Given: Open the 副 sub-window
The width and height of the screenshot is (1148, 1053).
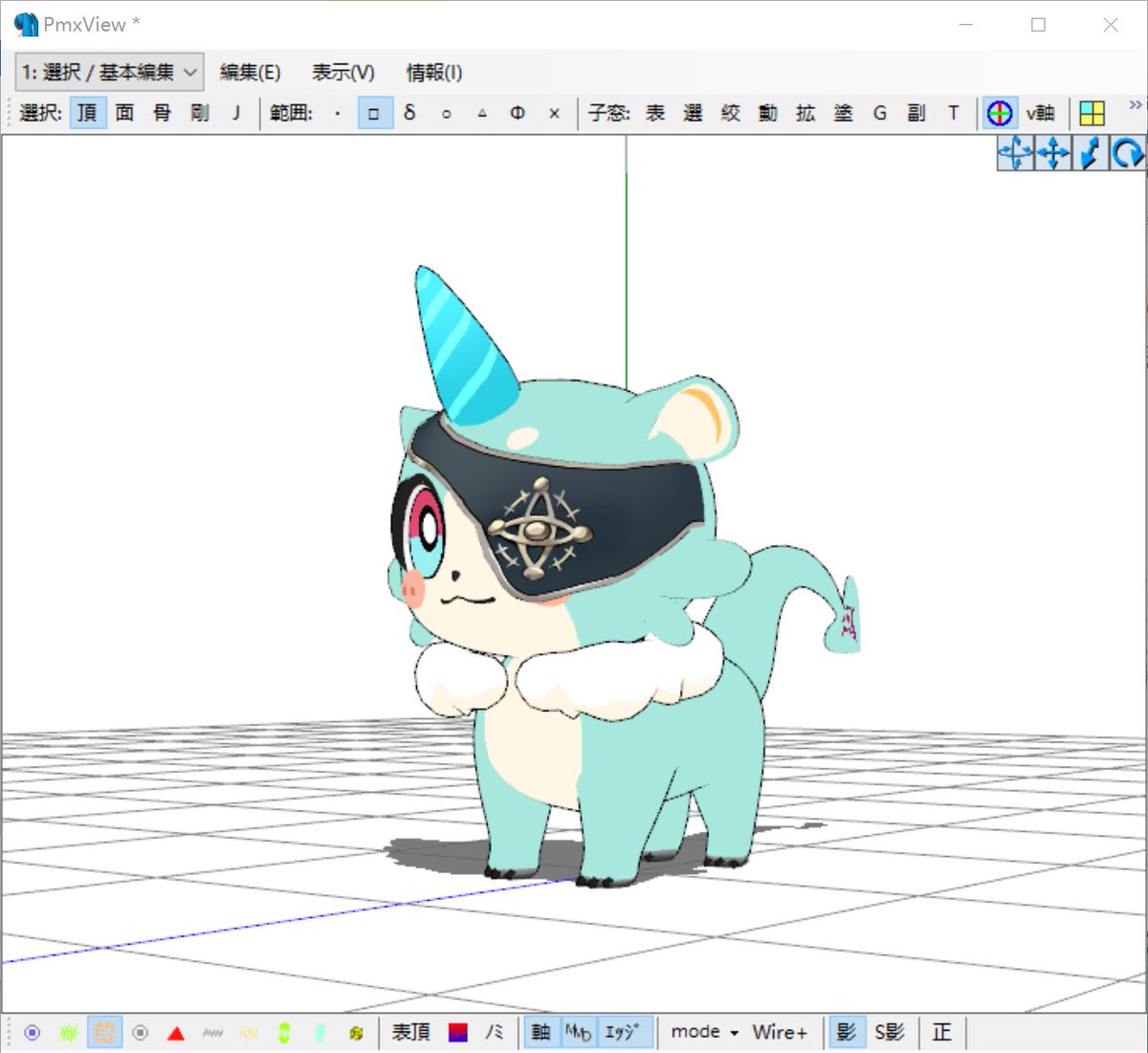Looking at the screenshot, I should click(x=916, y=113).
